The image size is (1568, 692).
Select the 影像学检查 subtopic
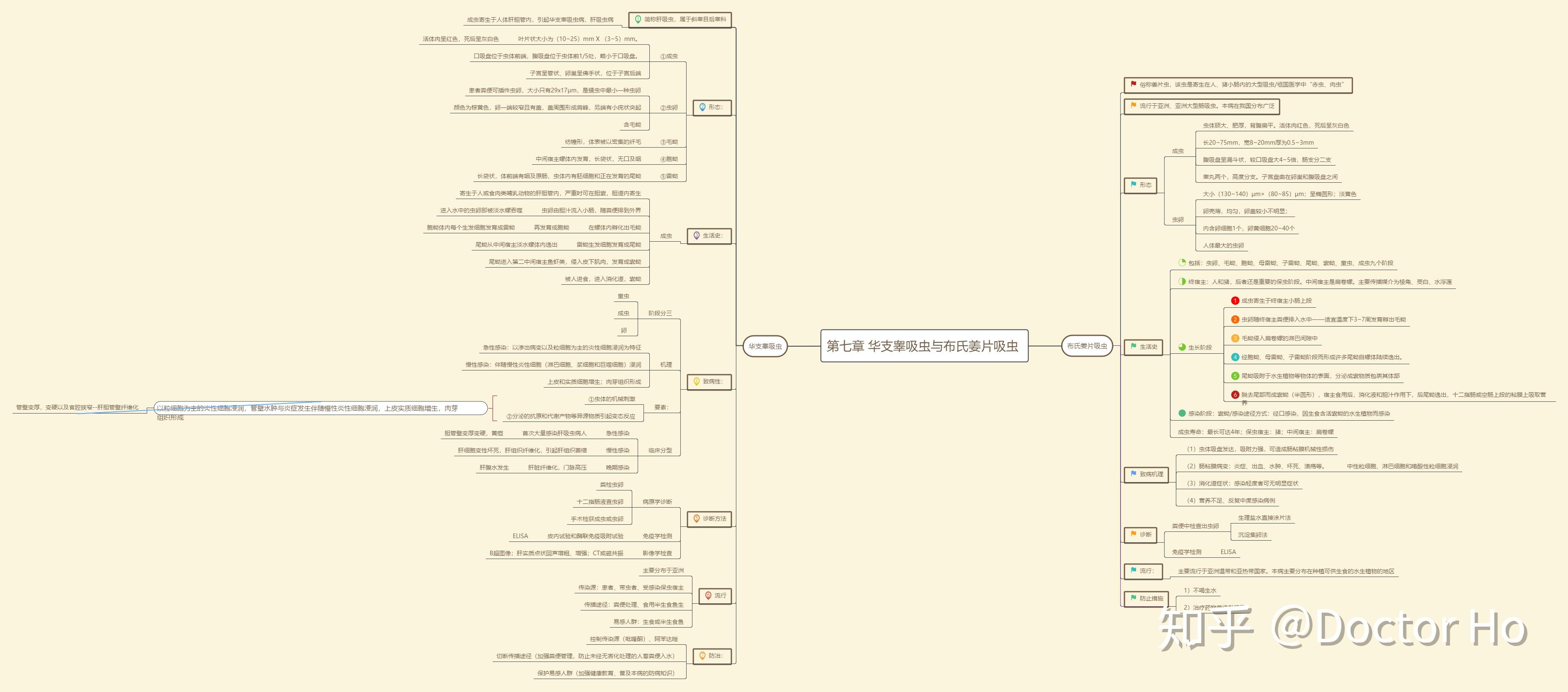pos(657,553)
